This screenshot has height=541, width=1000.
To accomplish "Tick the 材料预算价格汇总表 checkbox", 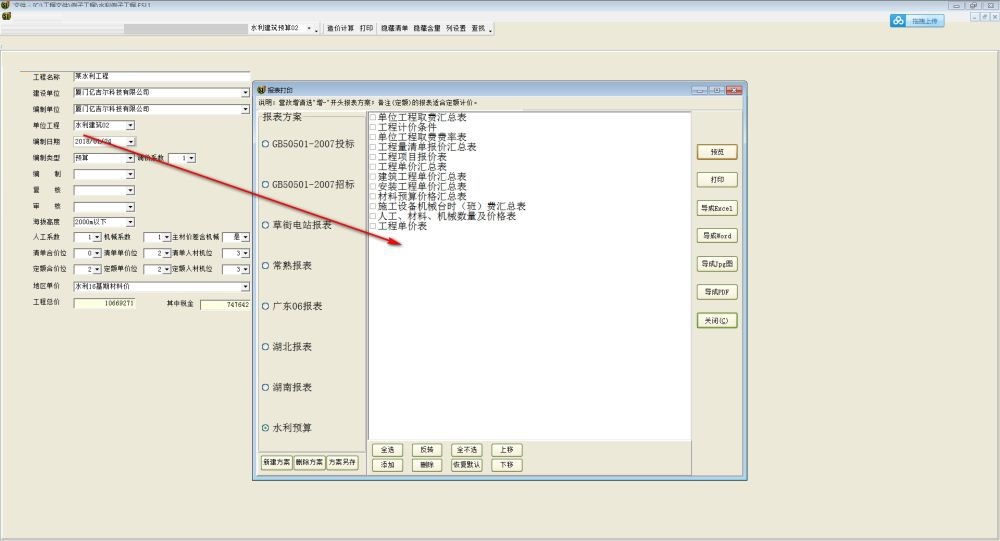I will click(x=373, y=196).
